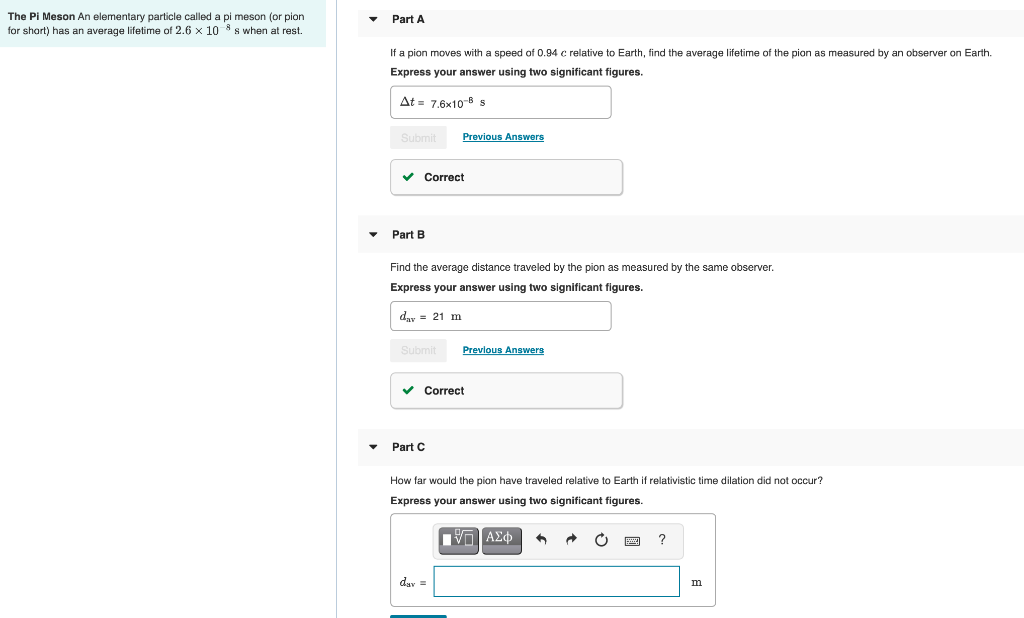Viewport: 1024px width, 618px height.
Task: Open keyboard shortcuts from the equation toolbar
Action: pos(631,540)
